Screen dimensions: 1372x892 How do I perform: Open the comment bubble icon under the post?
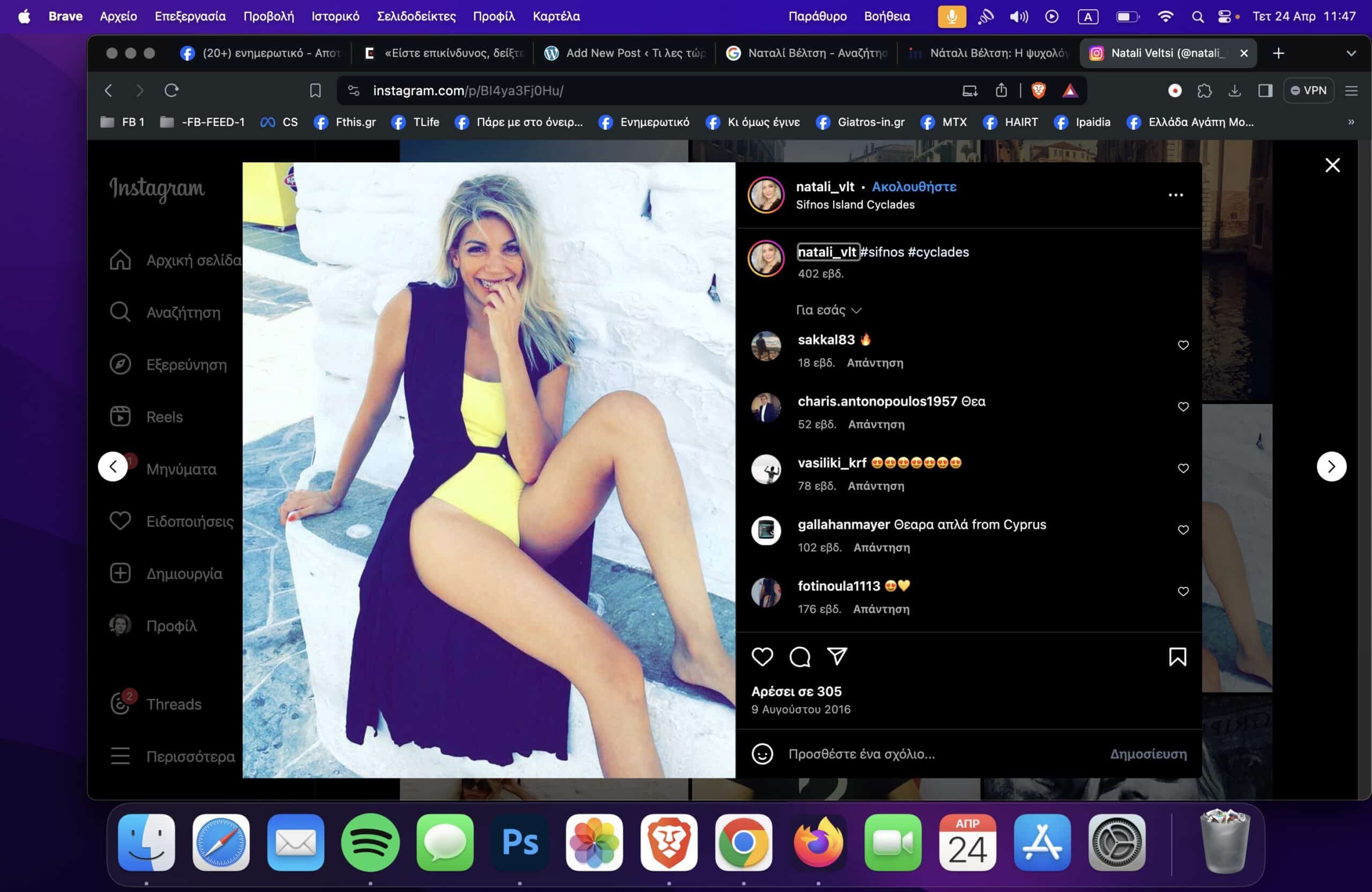click(800, 656)
